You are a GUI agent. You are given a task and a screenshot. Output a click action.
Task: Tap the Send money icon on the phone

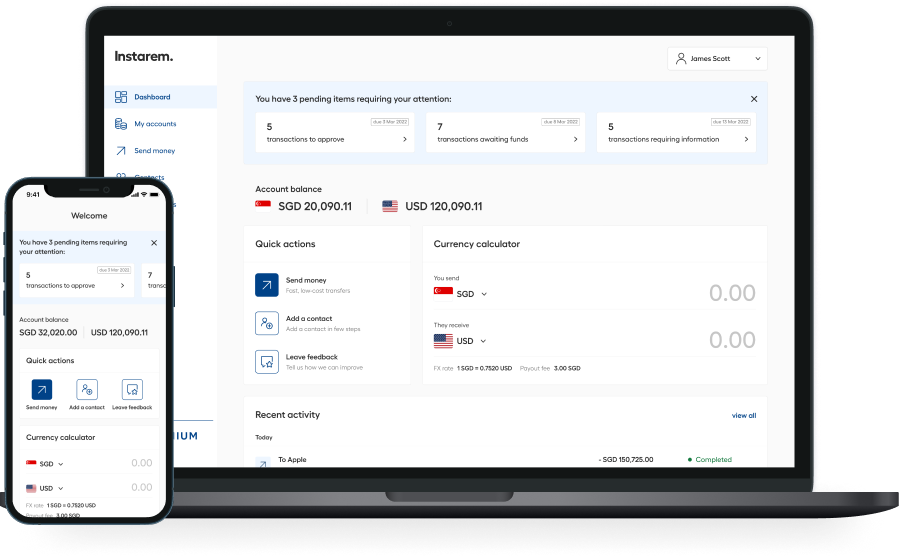click(42, 390)
